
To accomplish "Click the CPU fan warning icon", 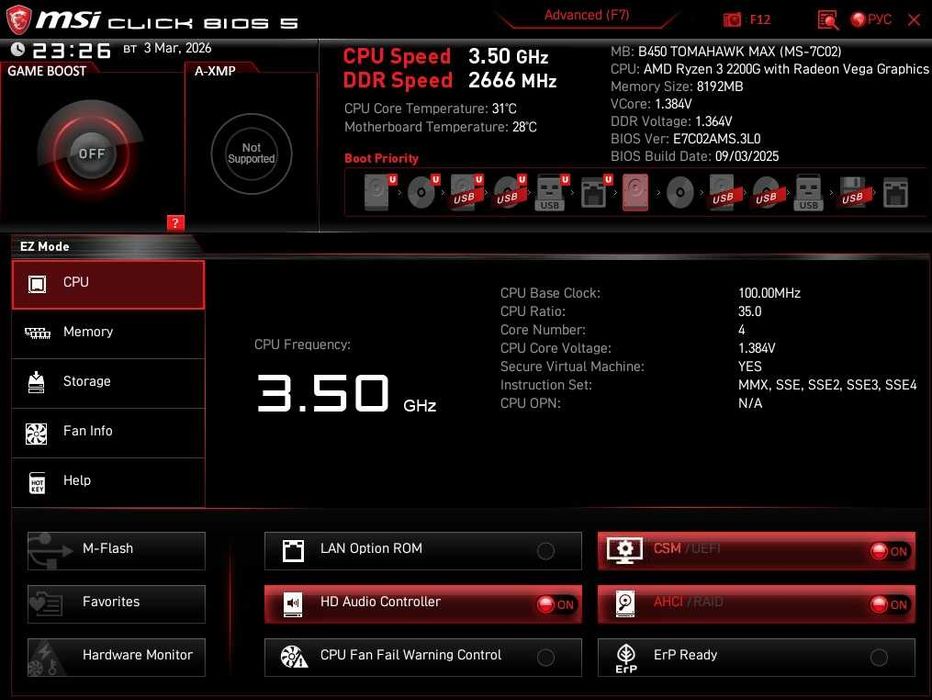I will click(294, 657).
